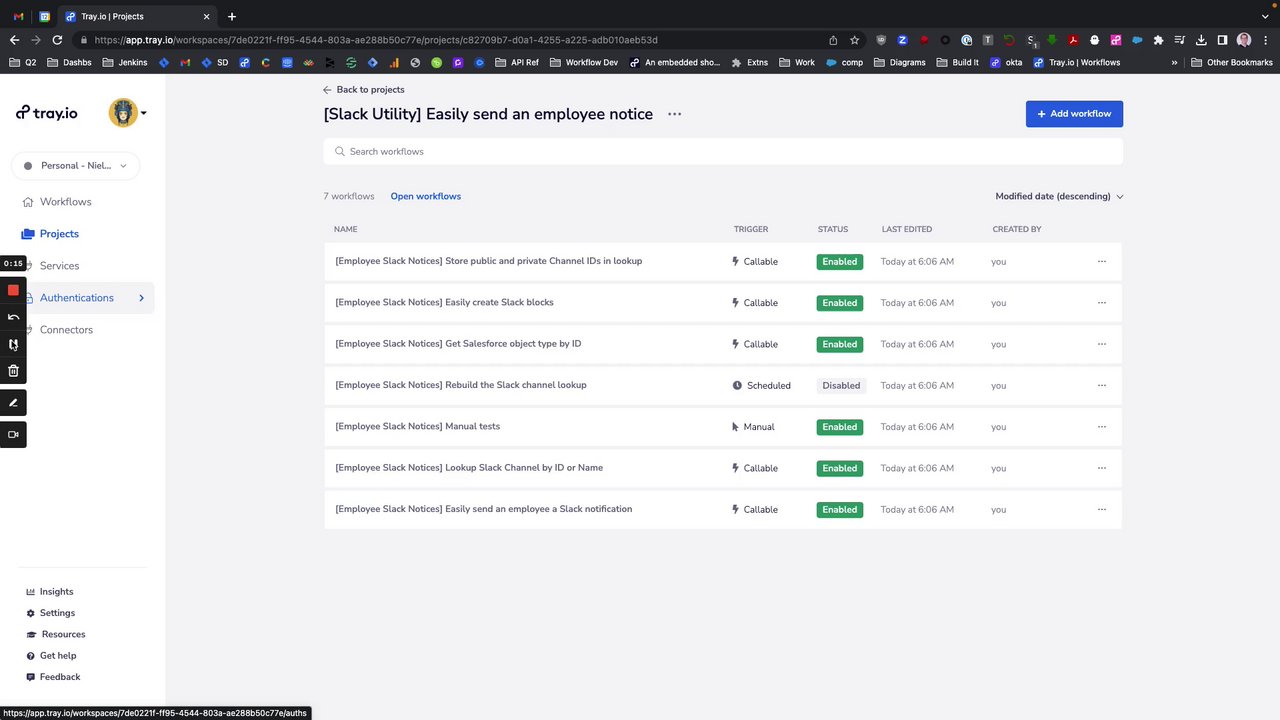Image resolution: width=1280 pixels, height=720 pixels.
Task: Click the trash icon on recording toolbar
Action: [13, 371]
